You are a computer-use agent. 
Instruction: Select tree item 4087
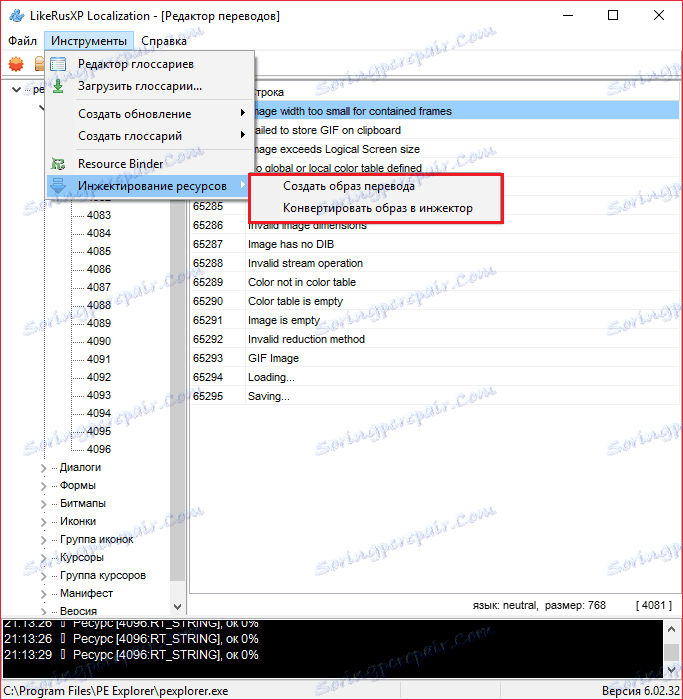point(99,287)
